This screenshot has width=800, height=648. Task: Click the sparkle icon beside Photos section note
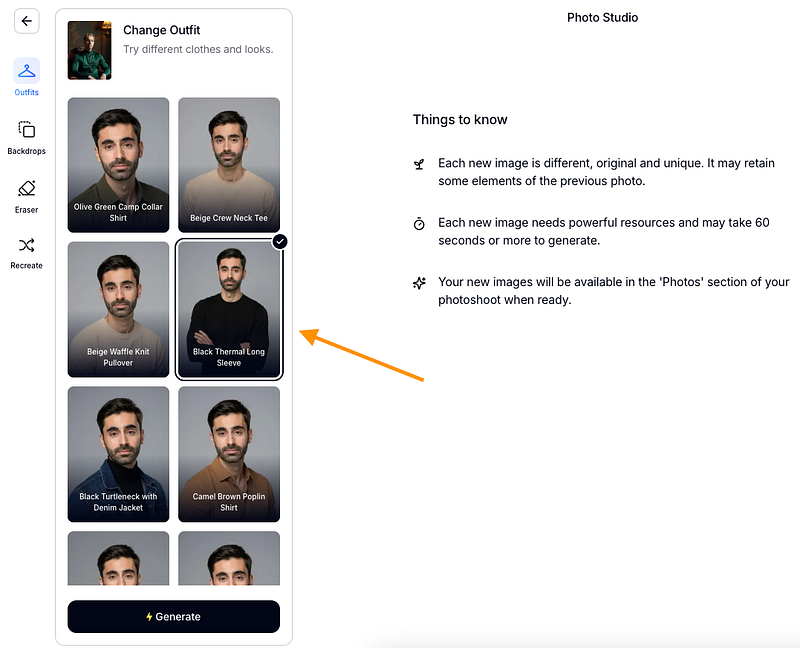419,283
